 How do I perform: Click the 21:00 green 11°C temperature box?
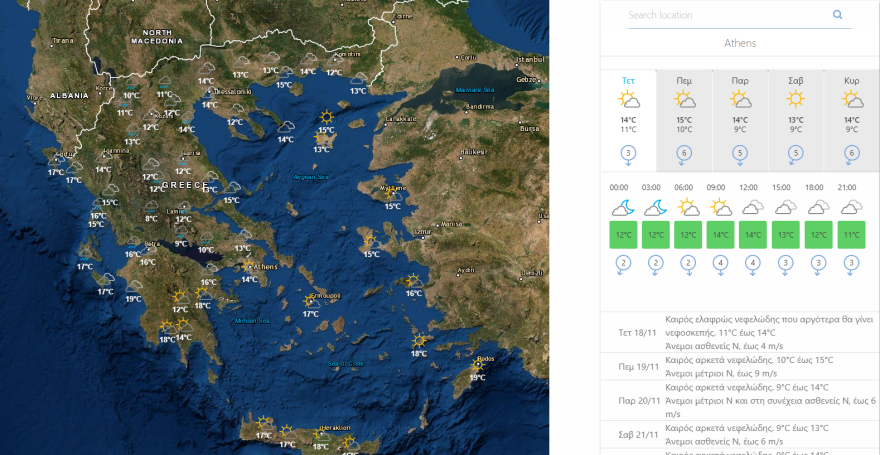pos(850,235)
